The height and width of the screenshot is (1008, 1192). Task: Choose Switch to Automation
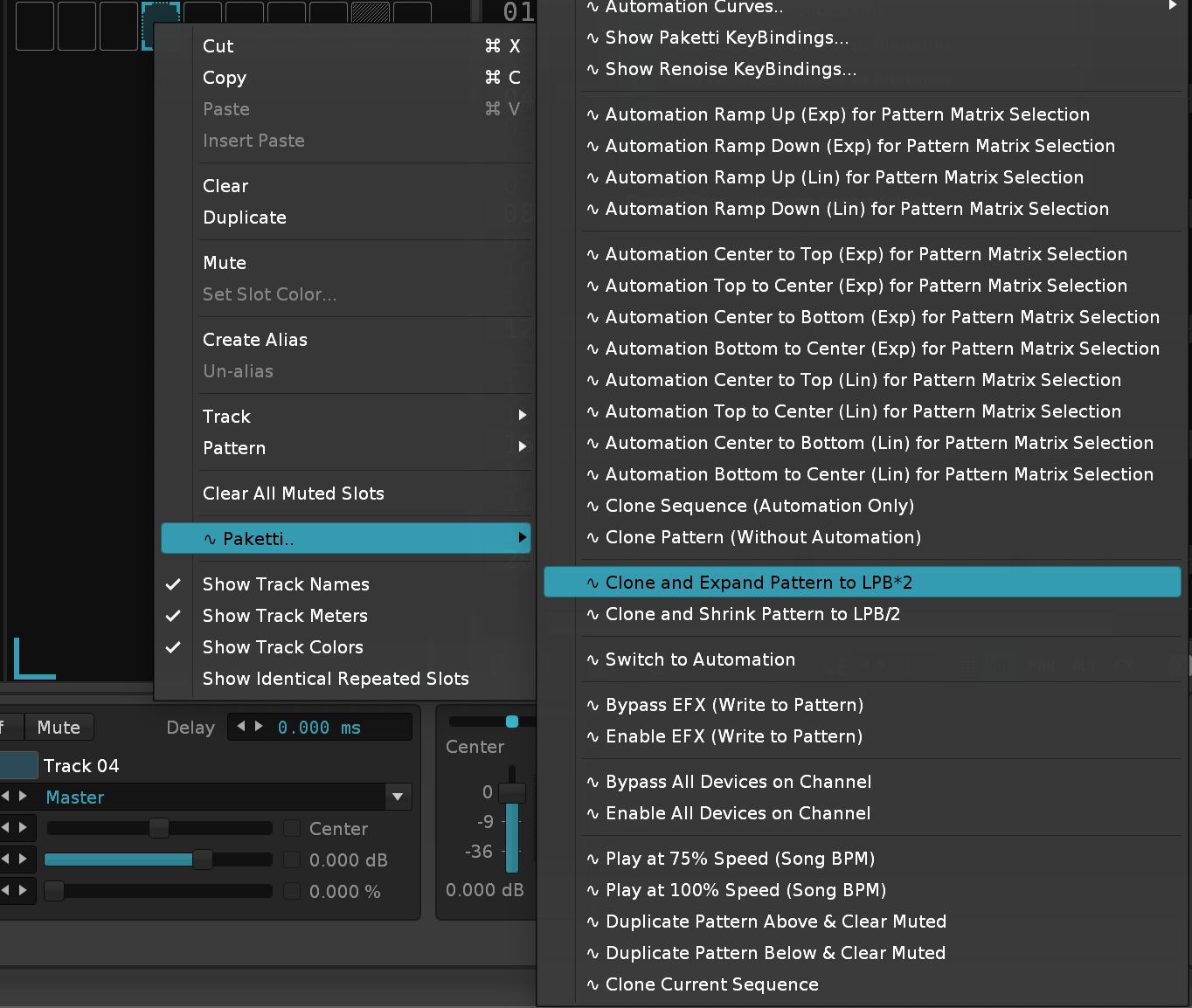click(x=700, y=659)
